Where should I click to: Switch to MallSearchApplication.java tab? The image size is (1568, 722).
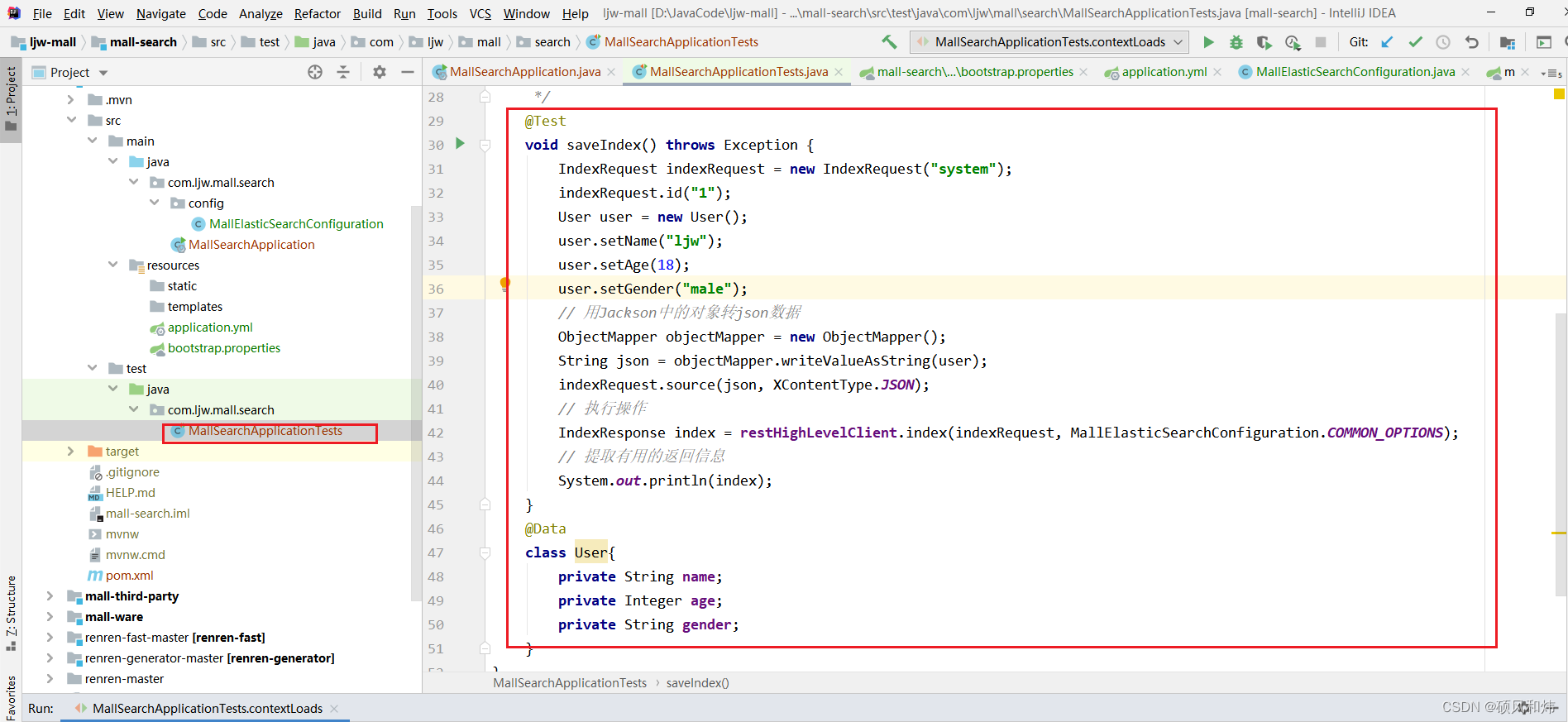pyautogui.click(x=525, y=72)
